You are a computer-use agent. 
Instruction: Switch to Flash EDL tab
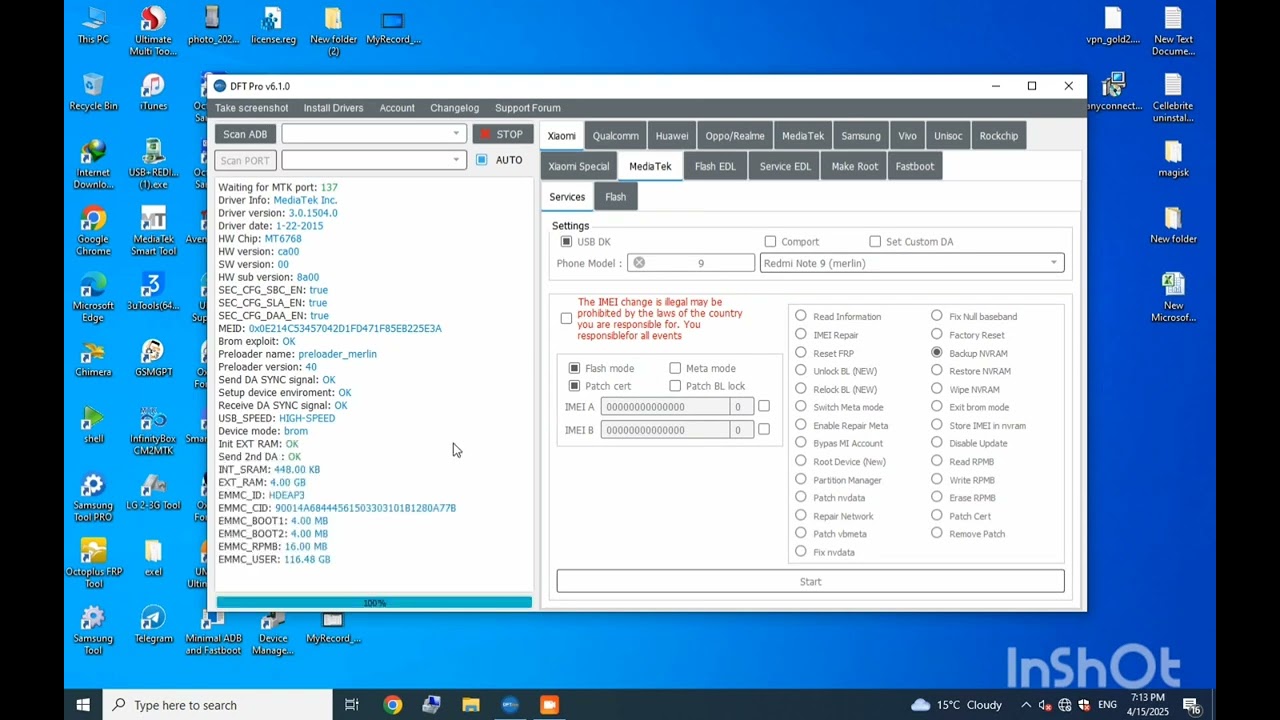tap(715, 166)
